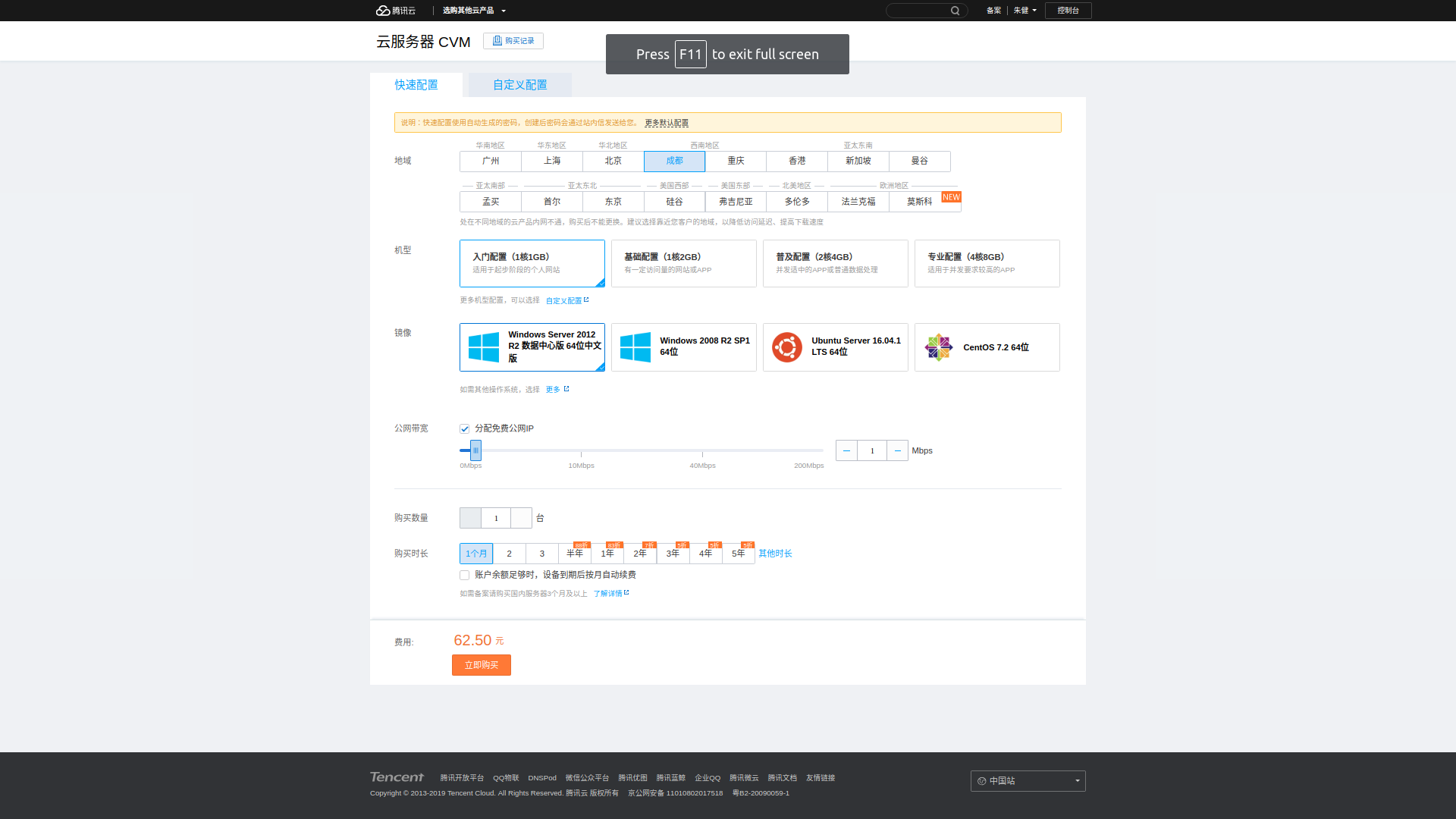Select the 香港 region
Image resolution: width=1456 pixels, height=819 pixels.
(797, 161)
